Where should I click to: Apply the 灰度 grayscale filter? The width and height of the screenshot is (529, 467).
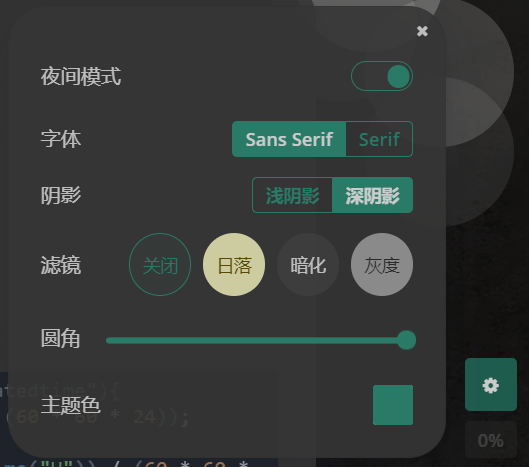click(x=382, y=265)
